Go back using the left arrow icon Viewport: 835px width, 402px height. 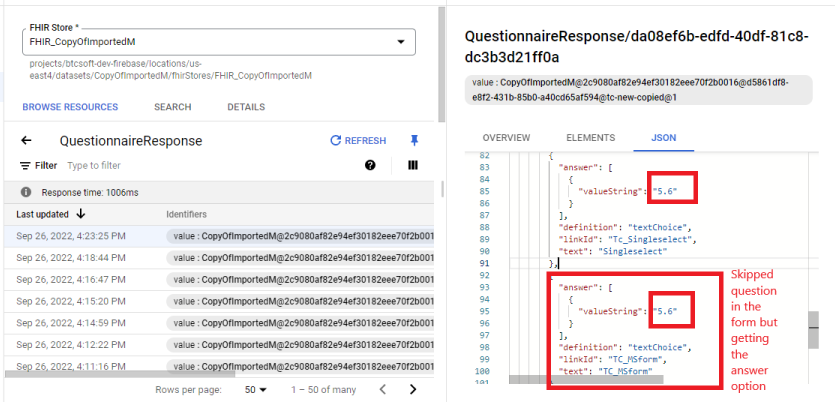click(26, 141)
